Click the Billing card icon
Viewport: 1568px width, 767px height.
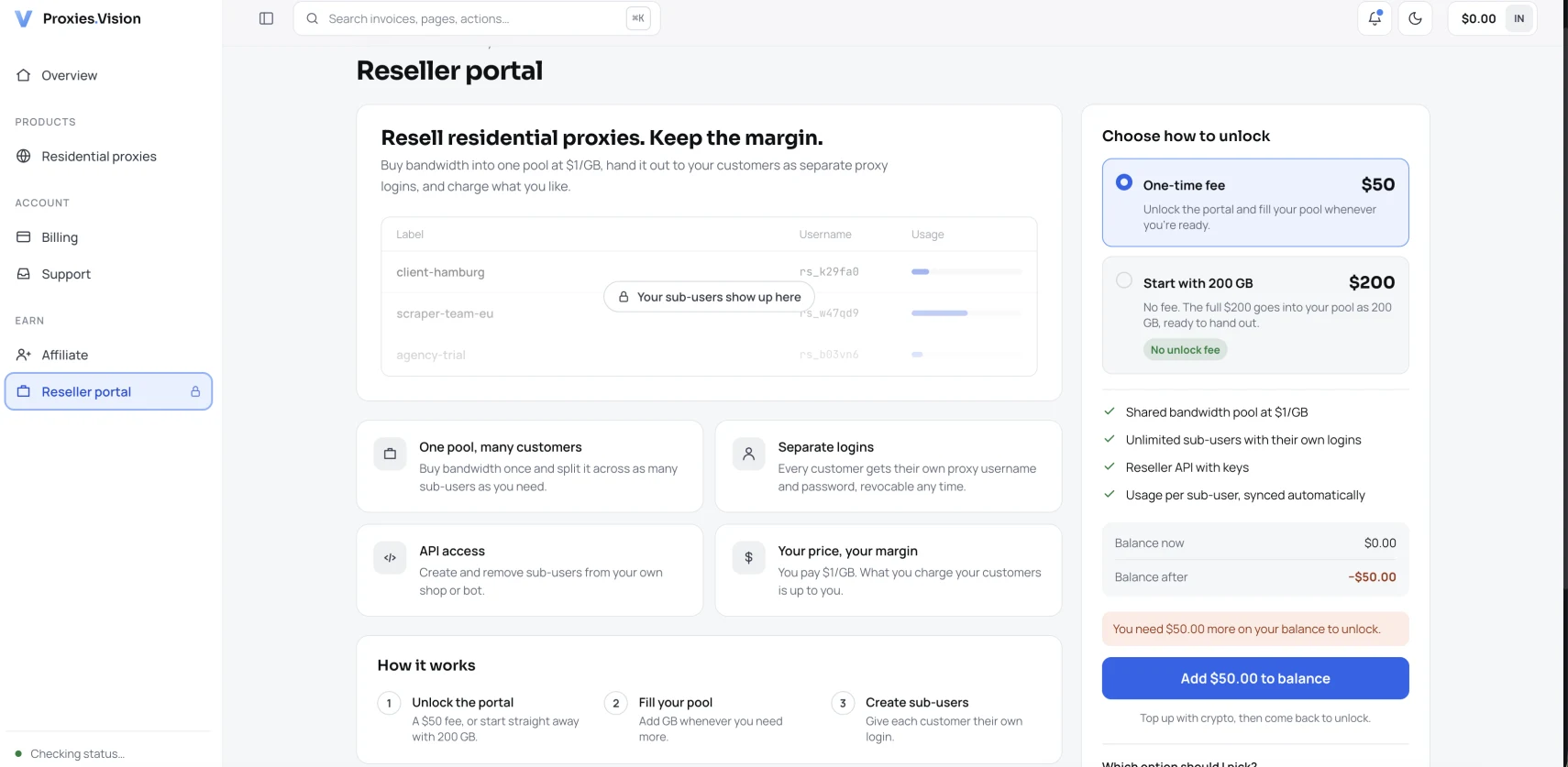24,237
